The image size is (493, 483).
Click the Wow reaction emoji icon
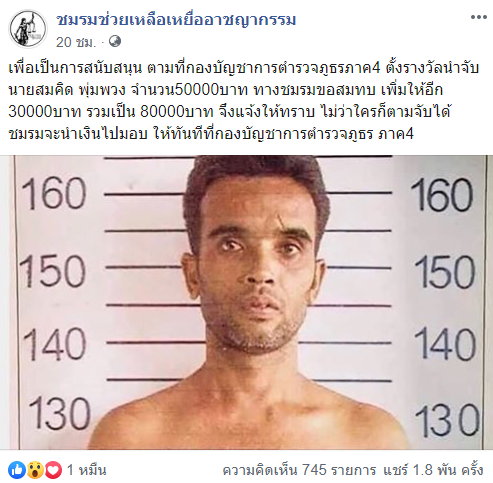35,470
